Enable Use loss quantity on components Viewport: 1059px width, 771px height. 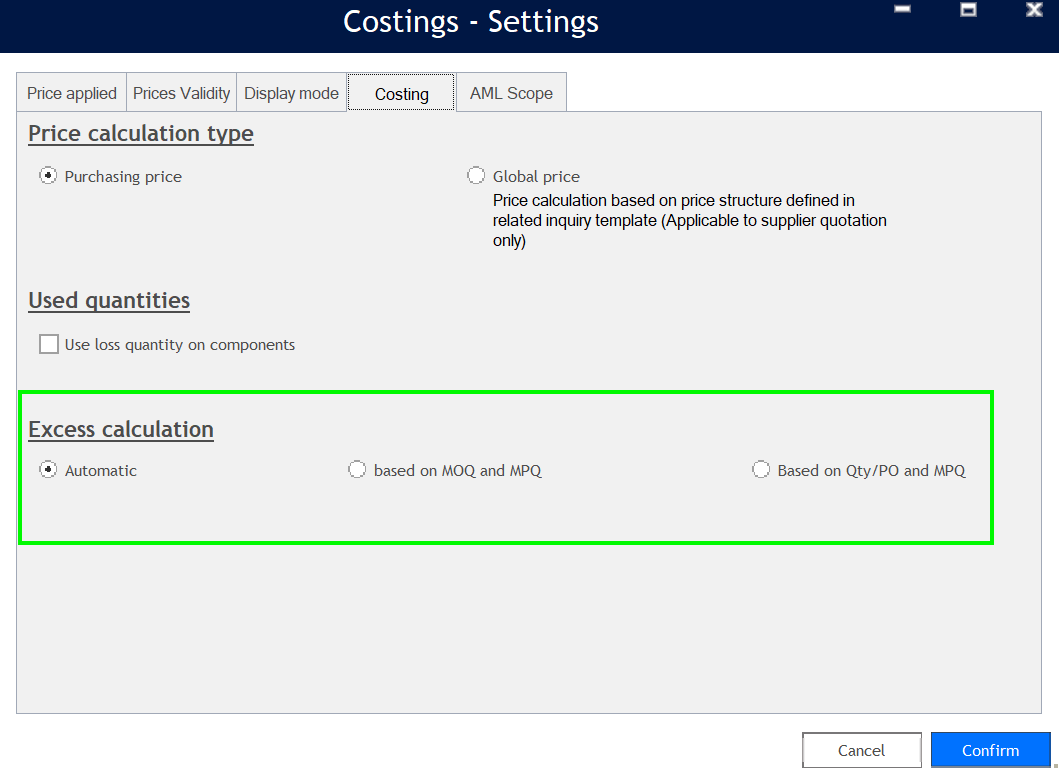(49, 345)
